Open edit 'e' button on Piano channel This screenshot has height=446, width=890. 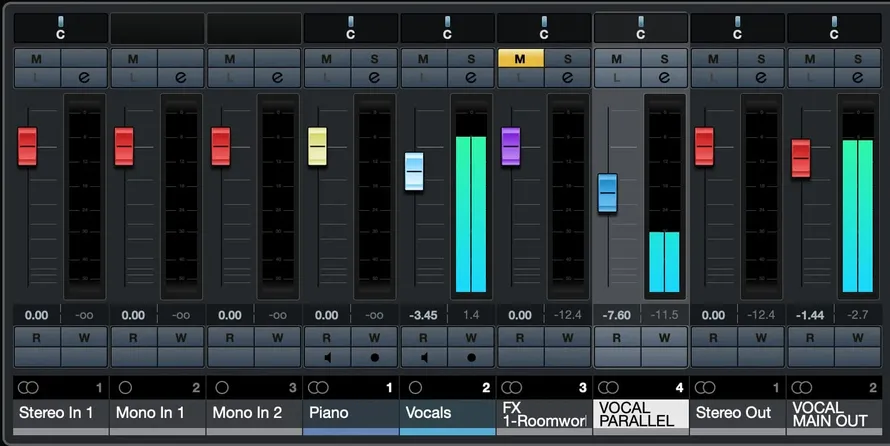(x=374, y=78)
